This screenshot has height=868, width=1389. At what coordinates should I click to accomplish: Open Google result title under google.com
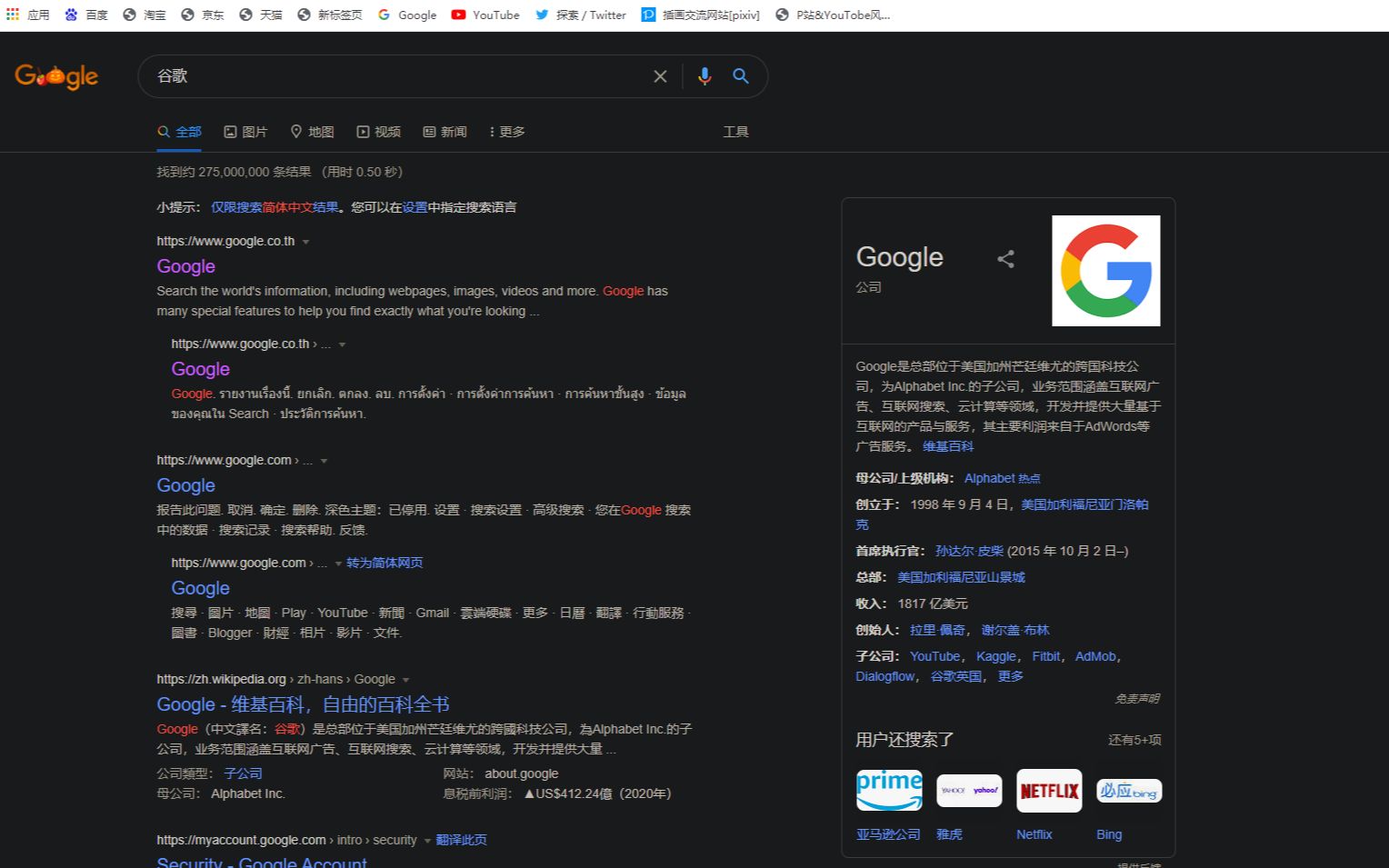tap(185, 485)
